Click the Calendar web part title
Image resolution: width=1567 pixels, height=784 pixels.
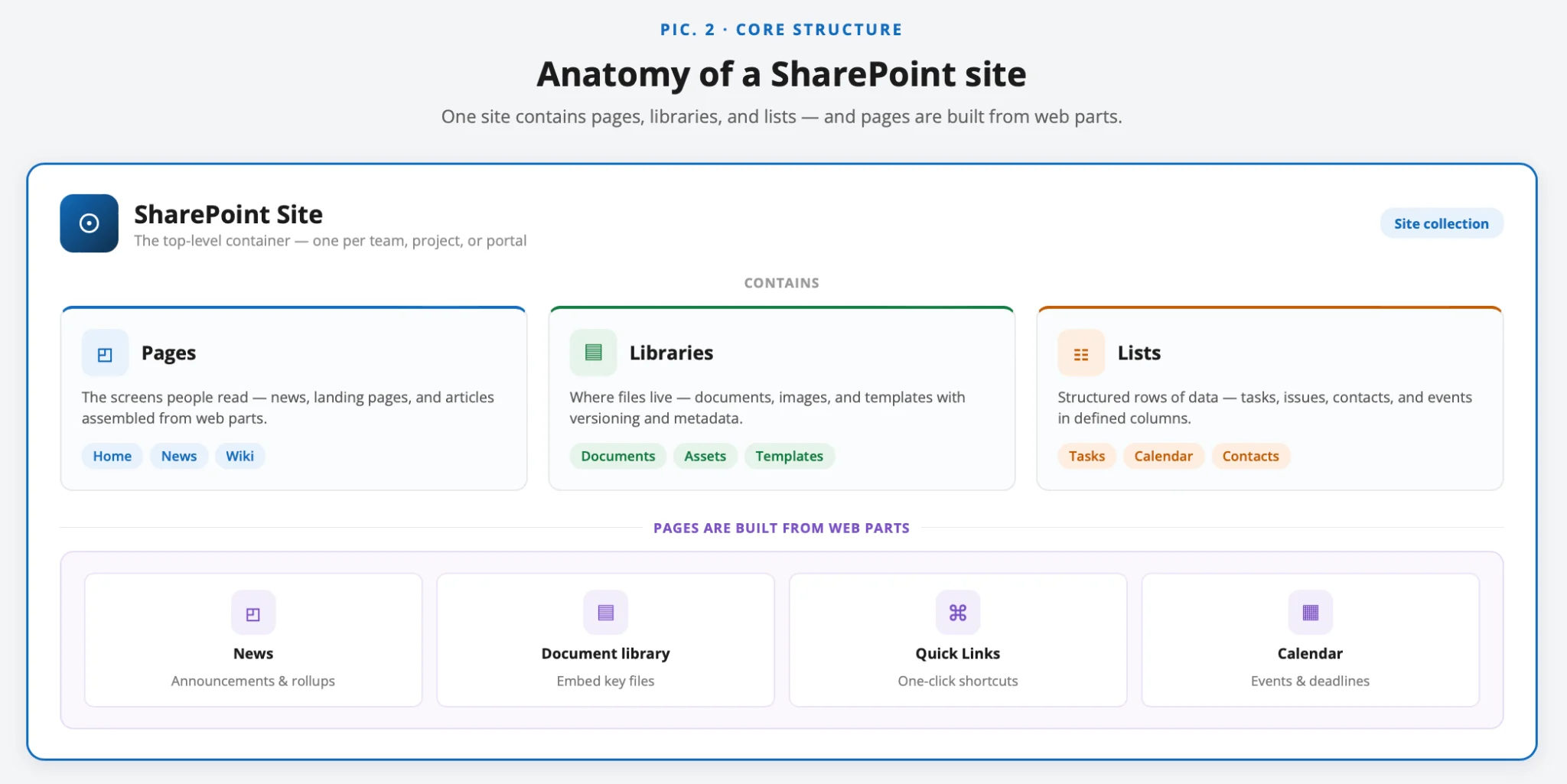click(x=1310, y=653)
